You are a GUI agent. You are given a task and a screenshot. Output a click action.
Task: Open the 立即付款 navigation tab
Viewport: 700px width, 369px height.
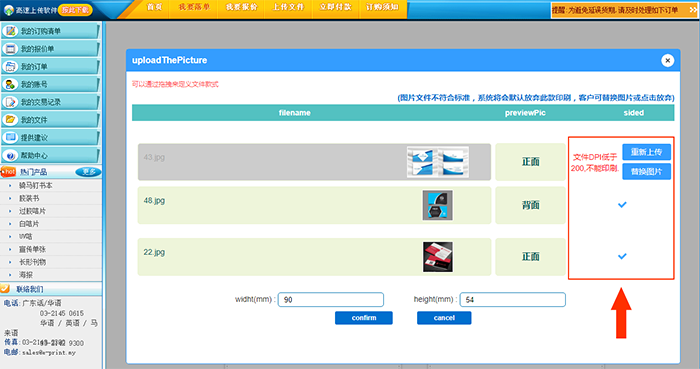[x=336, y=7]
